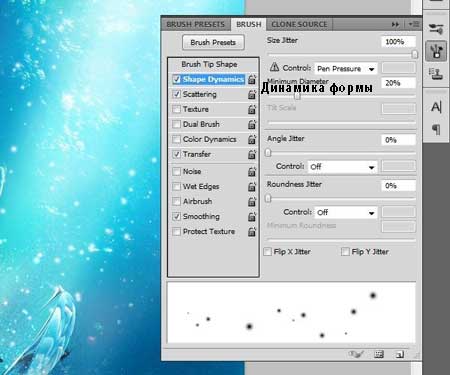Click the brush stroke preview area
The height and width of the screenshot is (375, 450).
click(291, 313)
